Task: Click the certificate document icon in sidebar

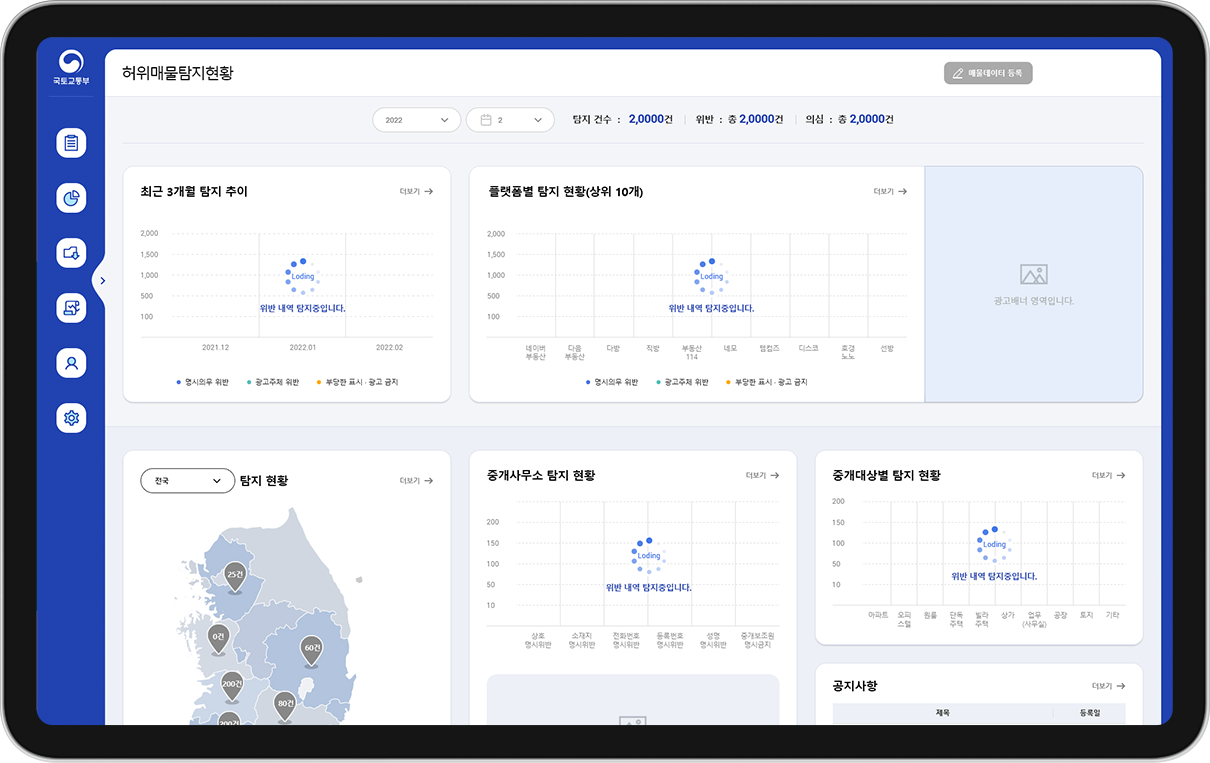Action: point(71,308)
